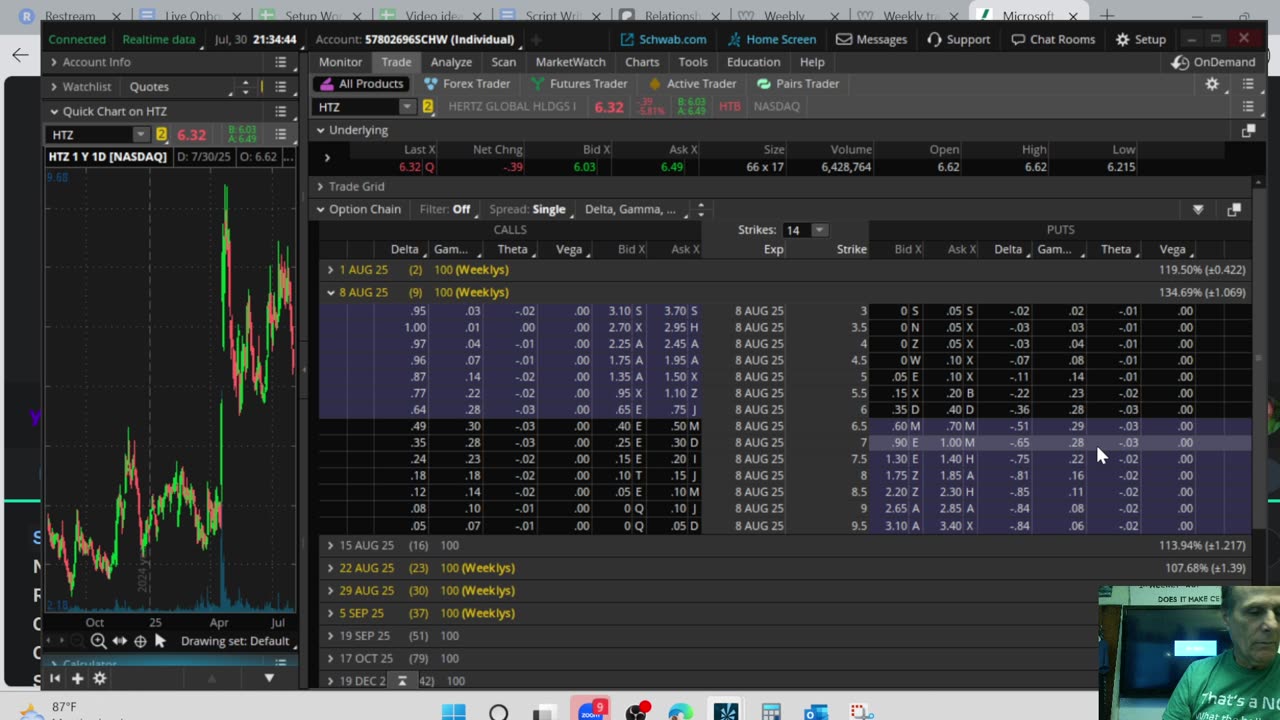Viewport: 1280px width, 720px height.
Task: Click the zoom-in magnifier under the chart
Action: [98, 641]
